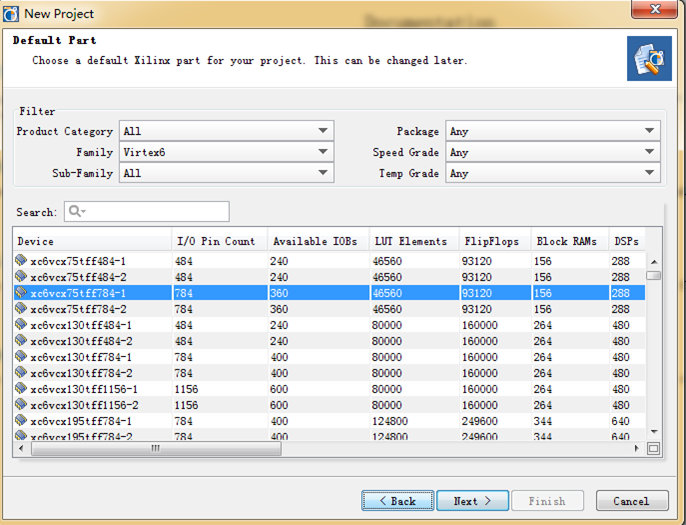Select device xc6vcx75tff484-1
686x525 pixels.
(x=329, y=261)
